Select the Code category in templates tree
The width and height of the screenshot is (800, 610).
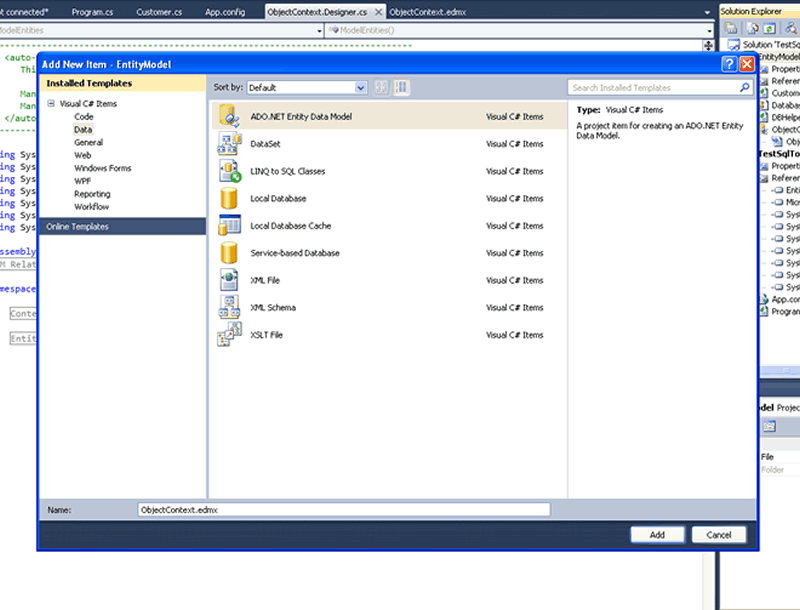(84, 117)
